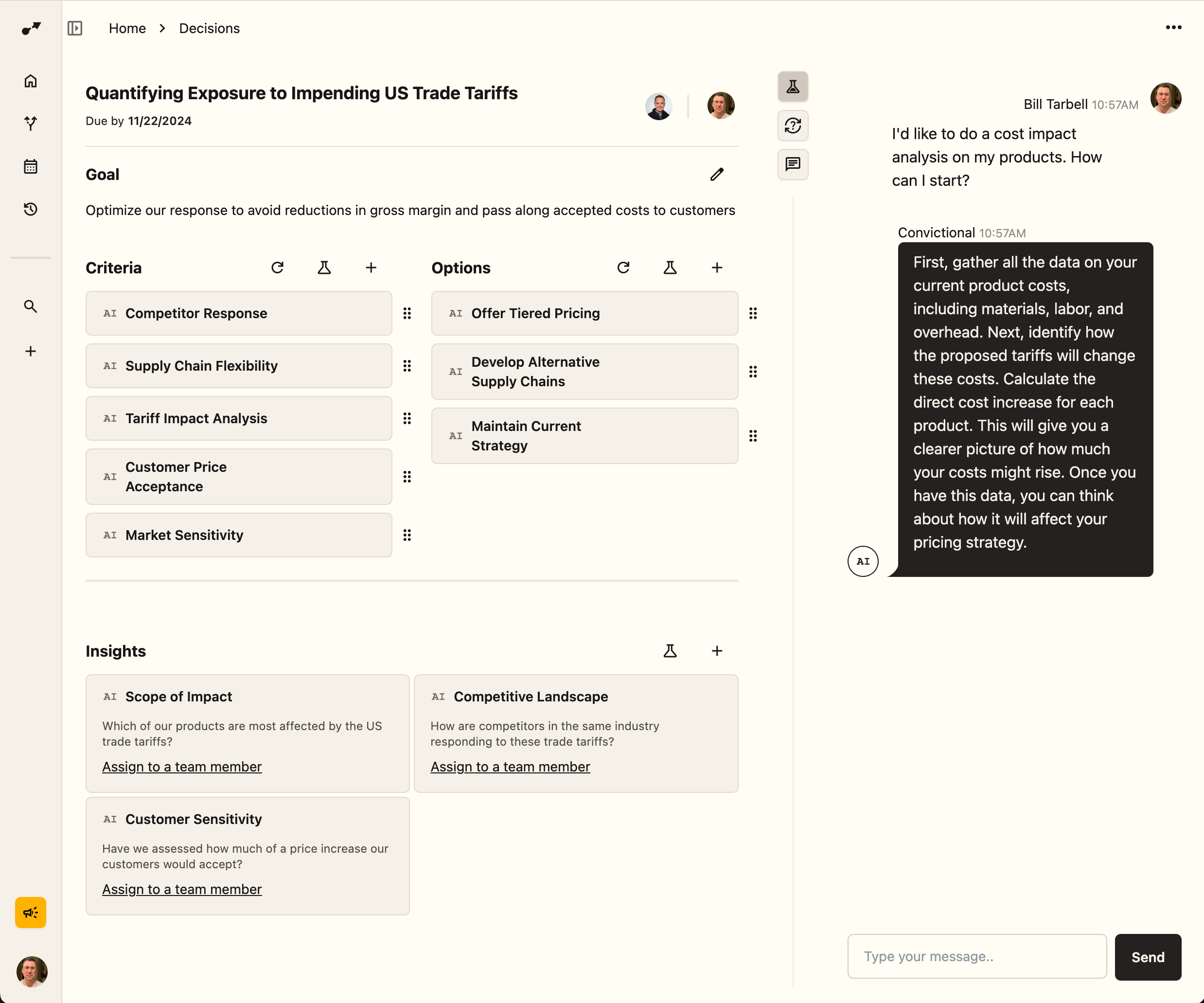Add a new insight with plus icon

[x=717, y=651]
